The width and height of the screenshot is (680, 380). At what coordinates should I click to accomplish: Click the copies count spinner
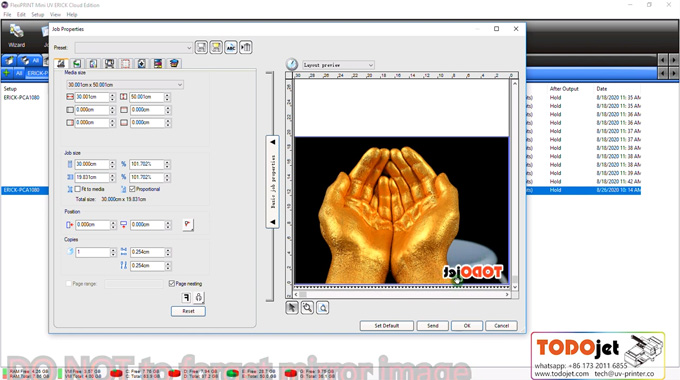pos(113,252)
